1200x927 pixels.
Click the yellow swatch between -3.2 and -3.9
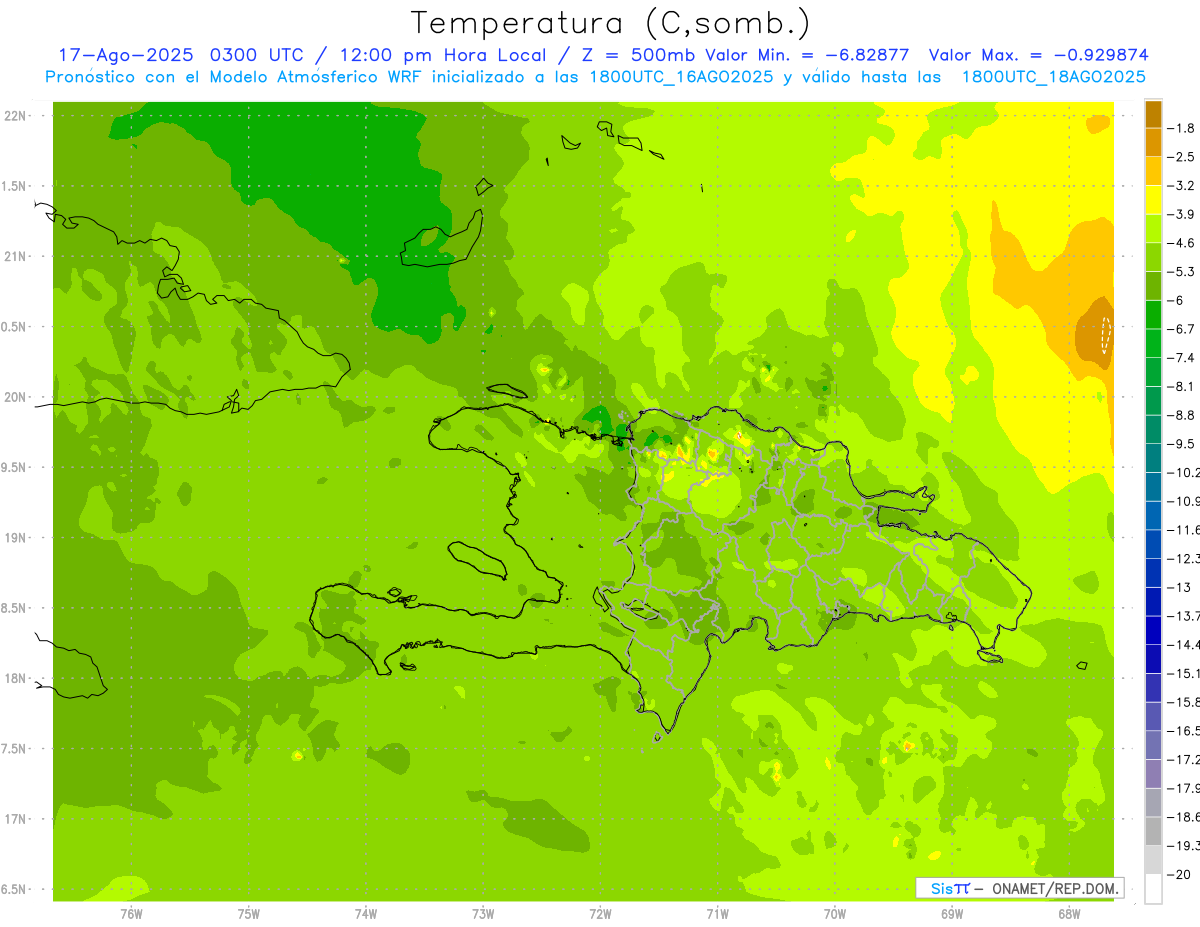pyautogui.click(x=1153, y=200)
